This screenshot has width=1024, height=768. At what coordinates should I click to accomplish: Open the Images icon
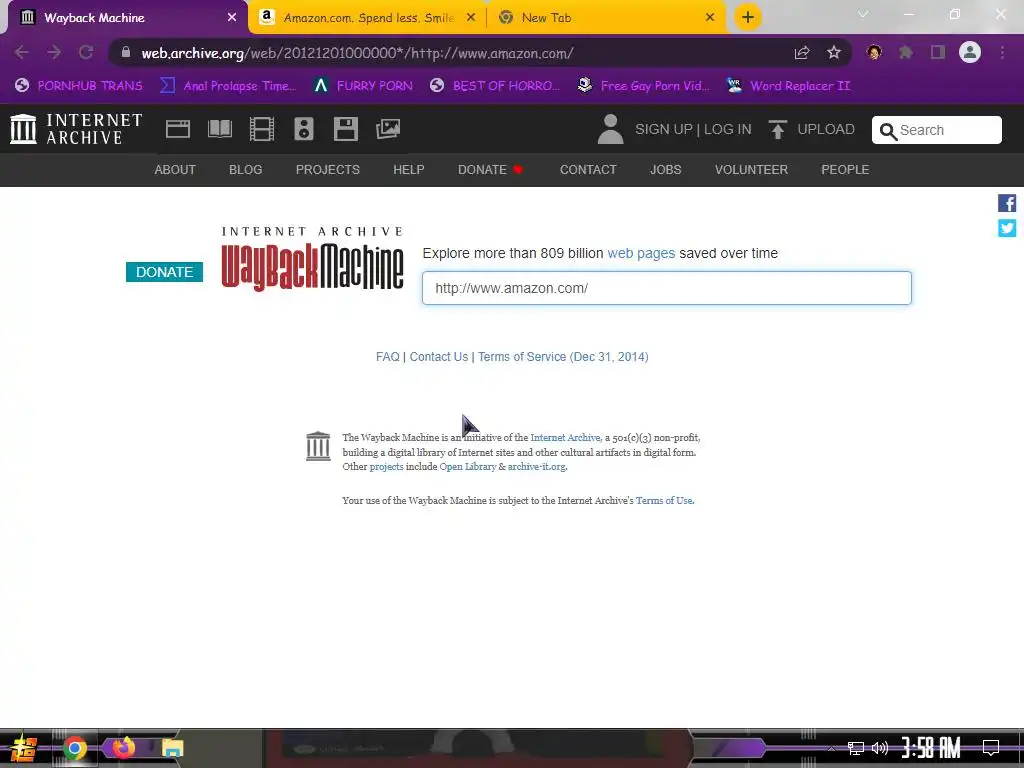[x=388, y=129]
